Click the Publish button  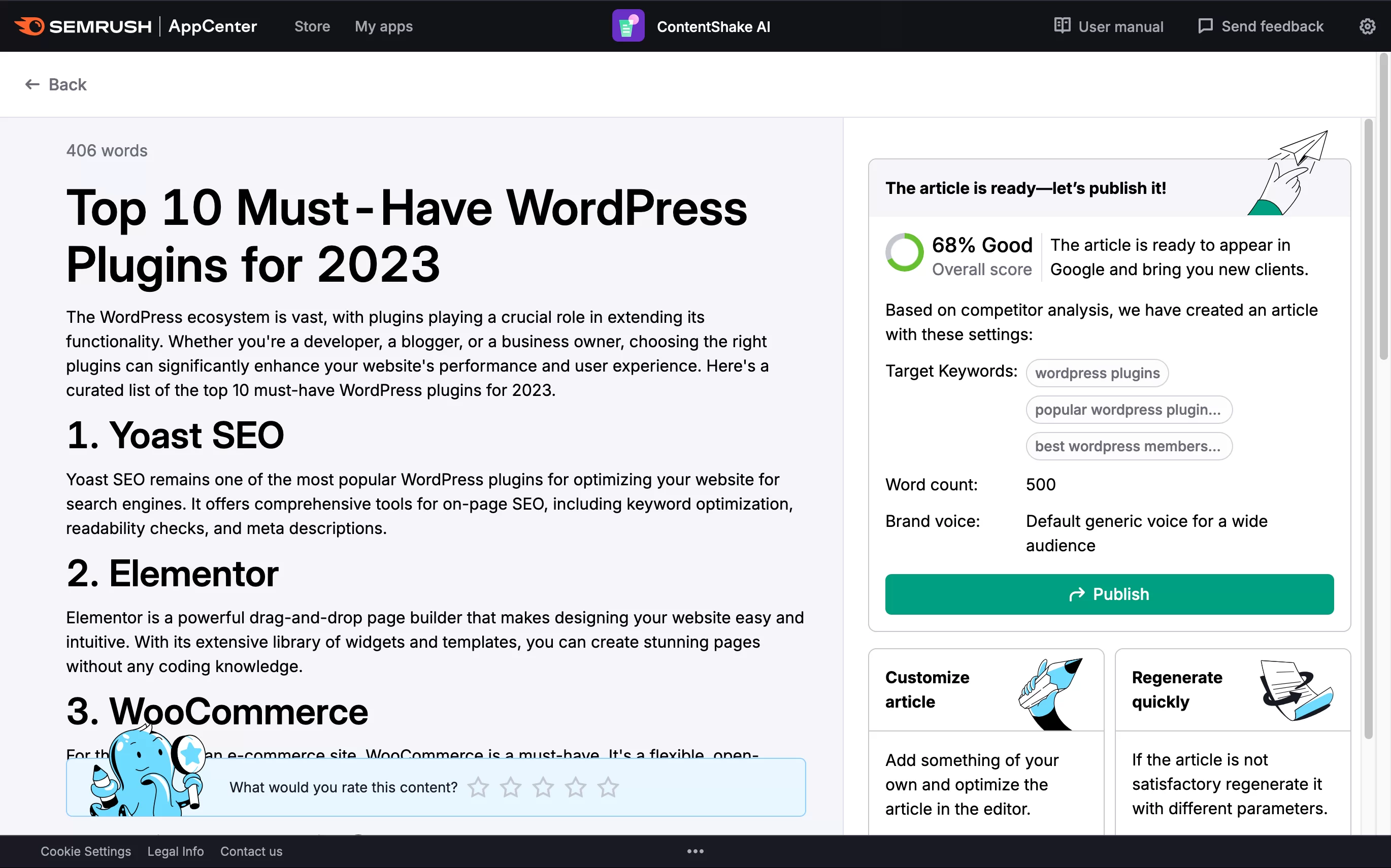[x=1109, y=594]
